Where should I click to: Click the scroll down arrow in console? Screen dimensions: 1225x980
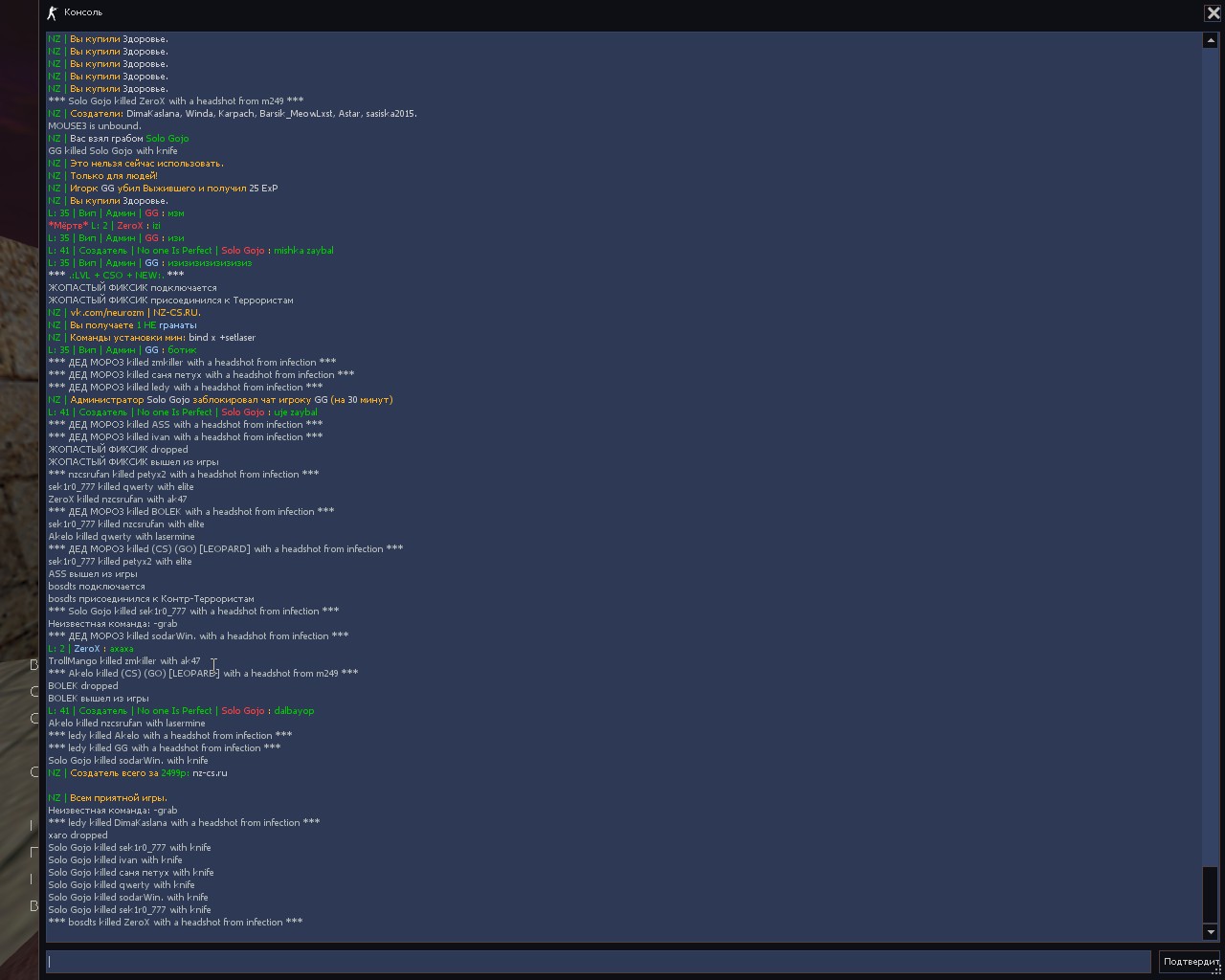point(1211,932)
